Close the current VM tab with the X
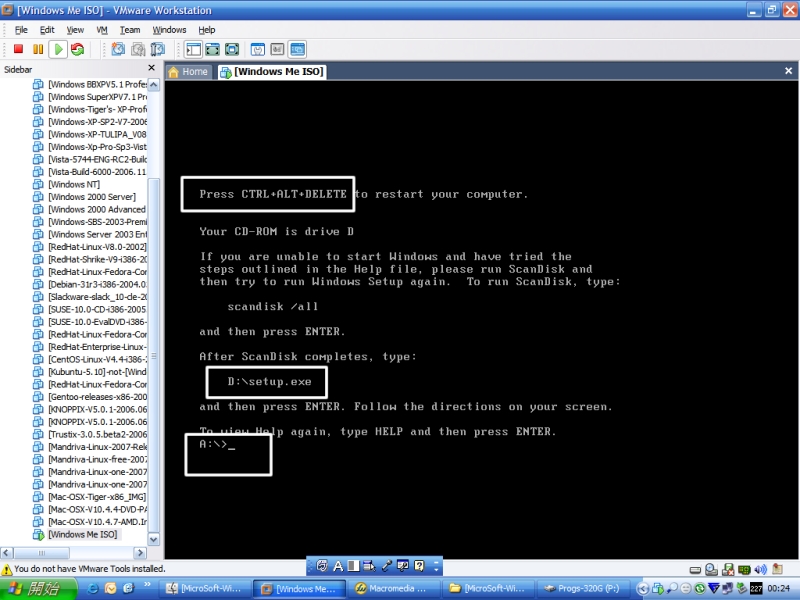The height and width of the screenshot is (600, 800). coord(788,71)
